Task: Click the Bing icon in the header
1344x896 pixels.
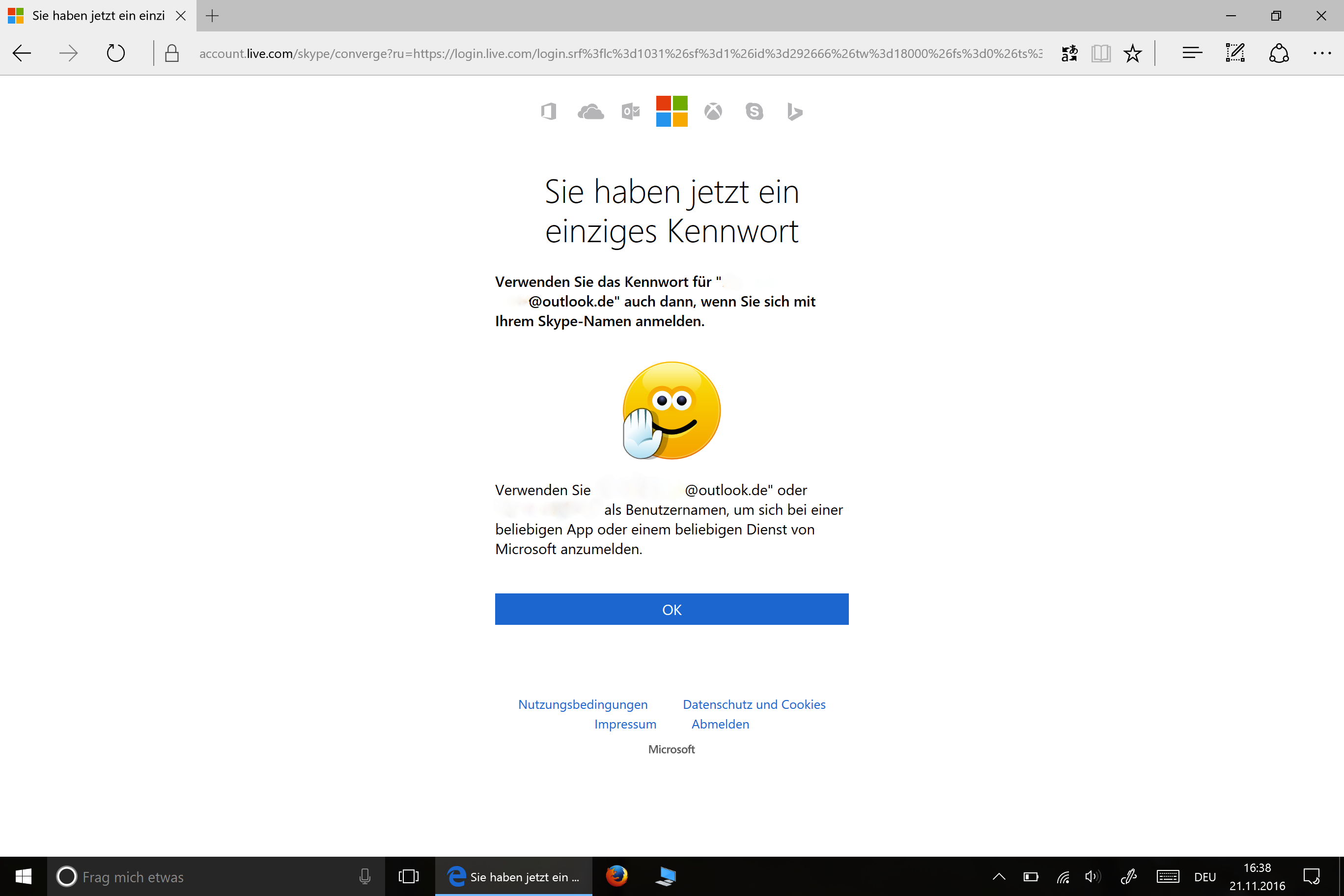Action: click(795, 112)
